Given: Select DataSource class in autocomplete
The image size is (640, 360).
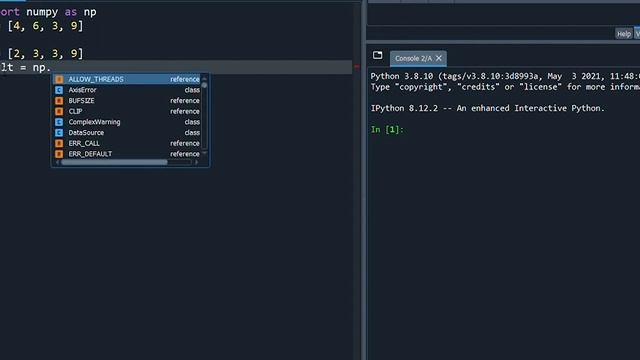Looking at the screenshot, I should click(127, 132).
